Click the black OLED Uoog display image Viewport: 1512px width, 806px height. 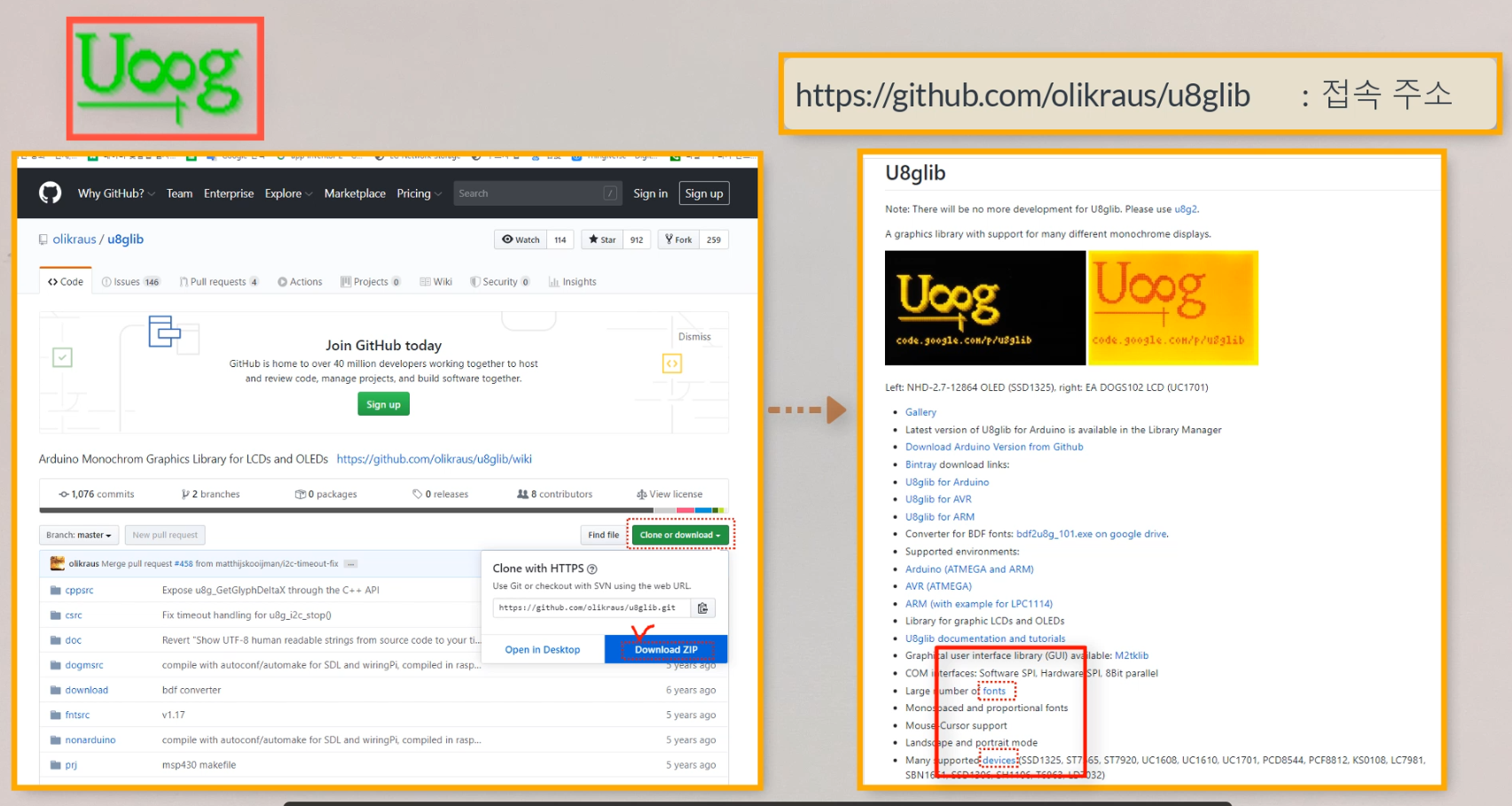[985, 308]
